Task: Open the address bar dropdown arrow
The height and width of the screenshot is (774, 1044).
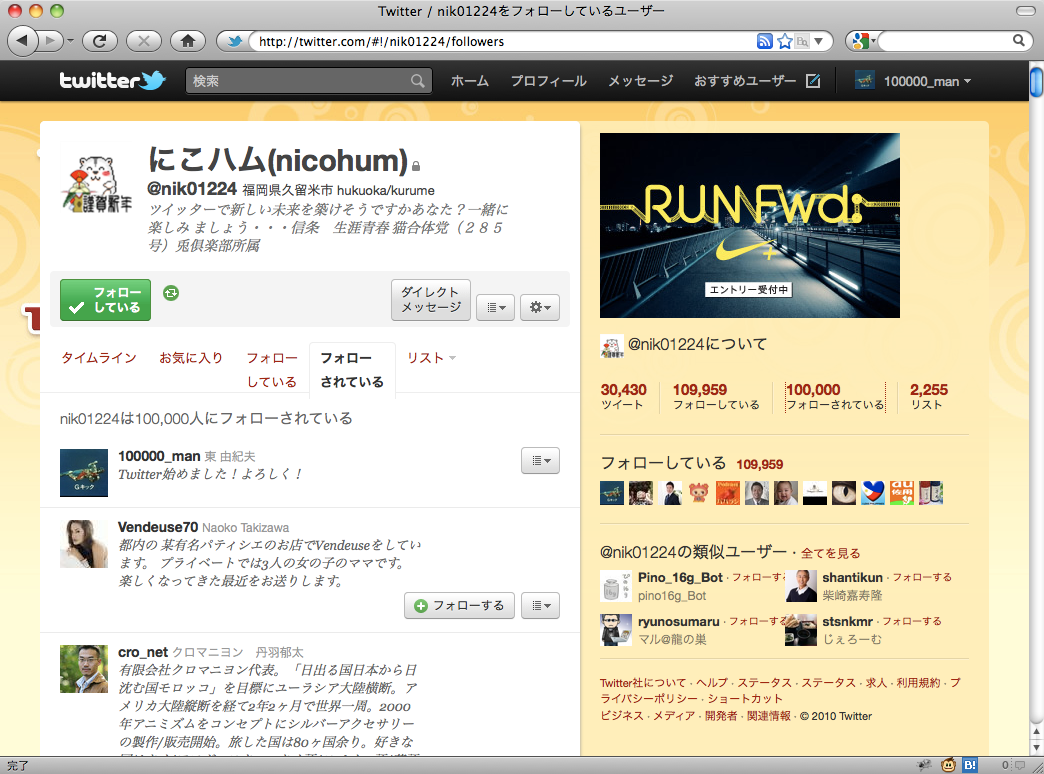Action: (x=819, y=41)
